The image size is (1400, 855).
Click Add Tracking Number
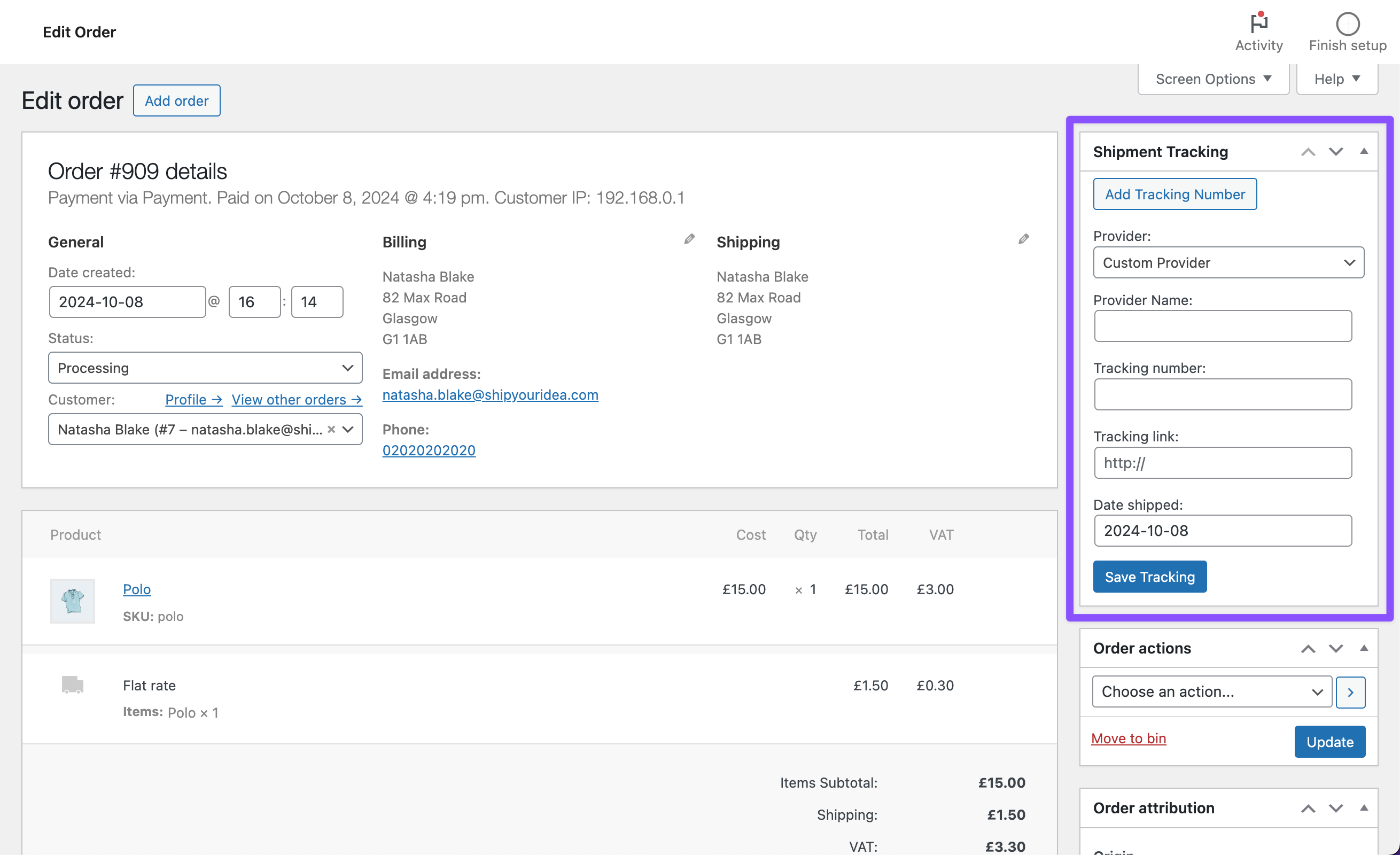1175,194
